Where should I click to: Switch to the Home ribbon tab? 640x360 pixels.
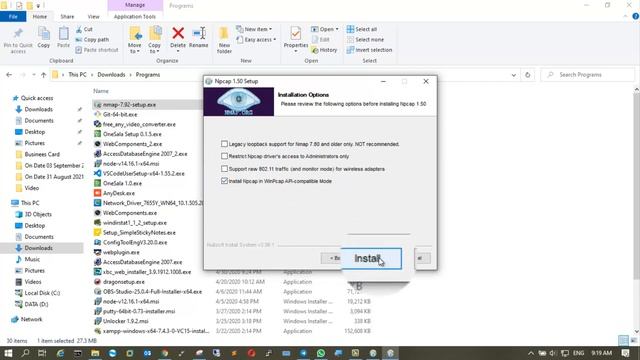click(x=40, y=16)
